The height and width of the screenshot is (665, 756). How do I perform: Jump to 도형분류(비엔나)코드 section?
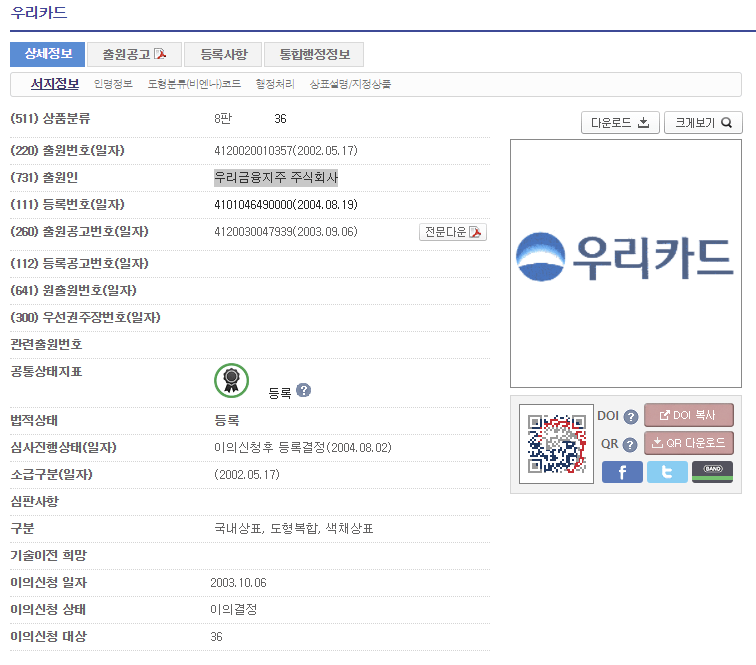(x=194, y=84)
